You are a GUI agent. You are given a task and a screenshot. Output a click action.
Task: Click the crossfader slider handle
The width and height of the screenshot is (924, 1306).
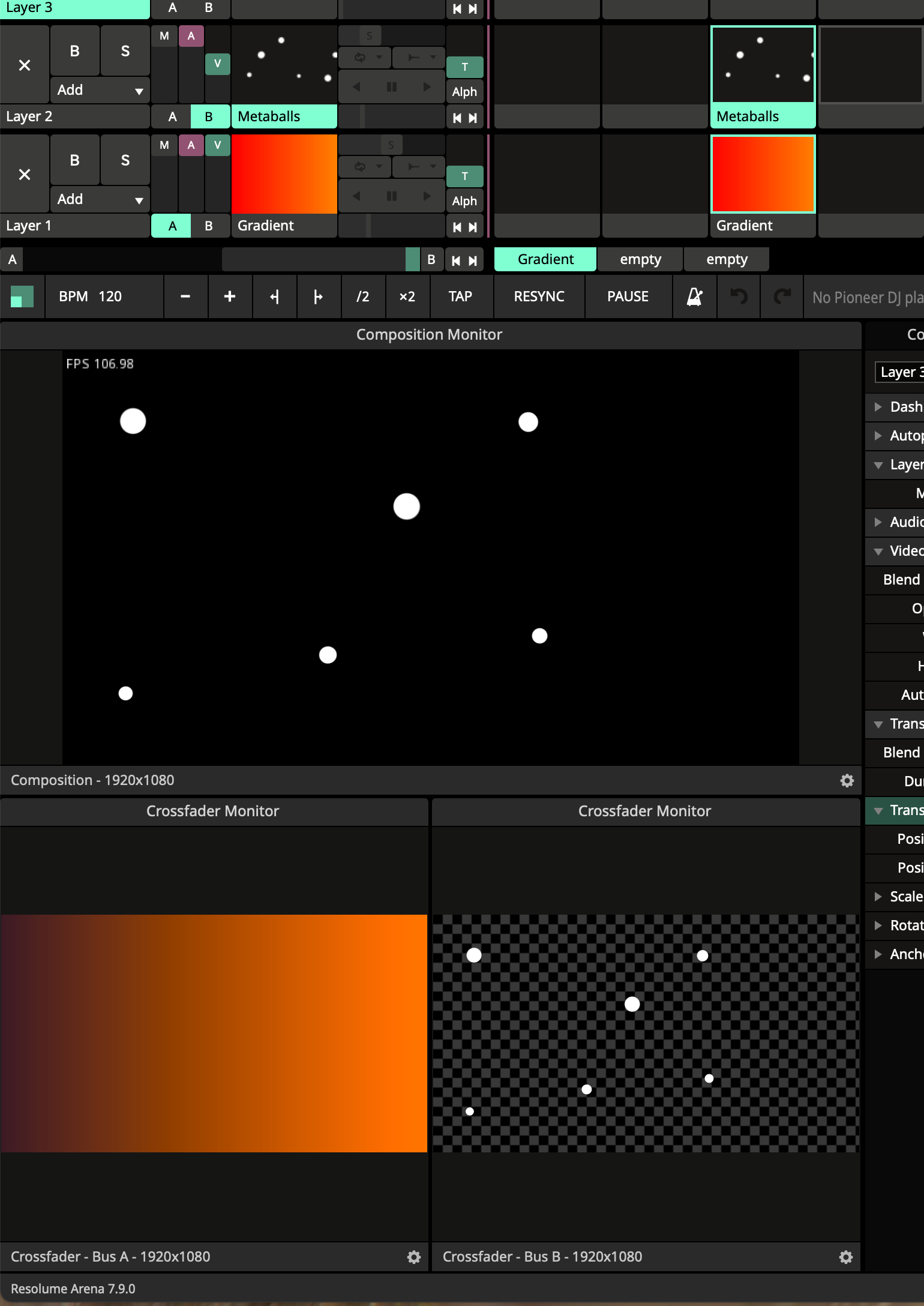[x=412, y=259]
